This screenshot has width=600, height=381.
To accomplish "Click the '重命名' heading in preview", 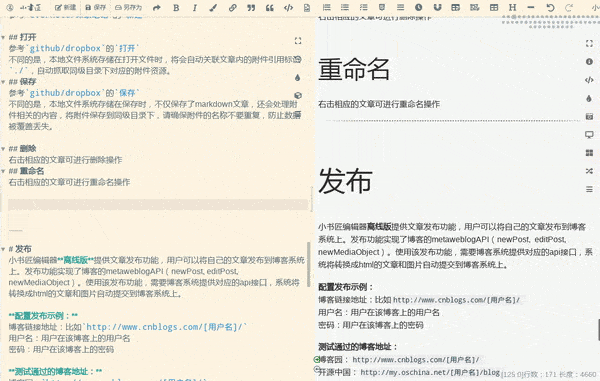I will [354, 70].
